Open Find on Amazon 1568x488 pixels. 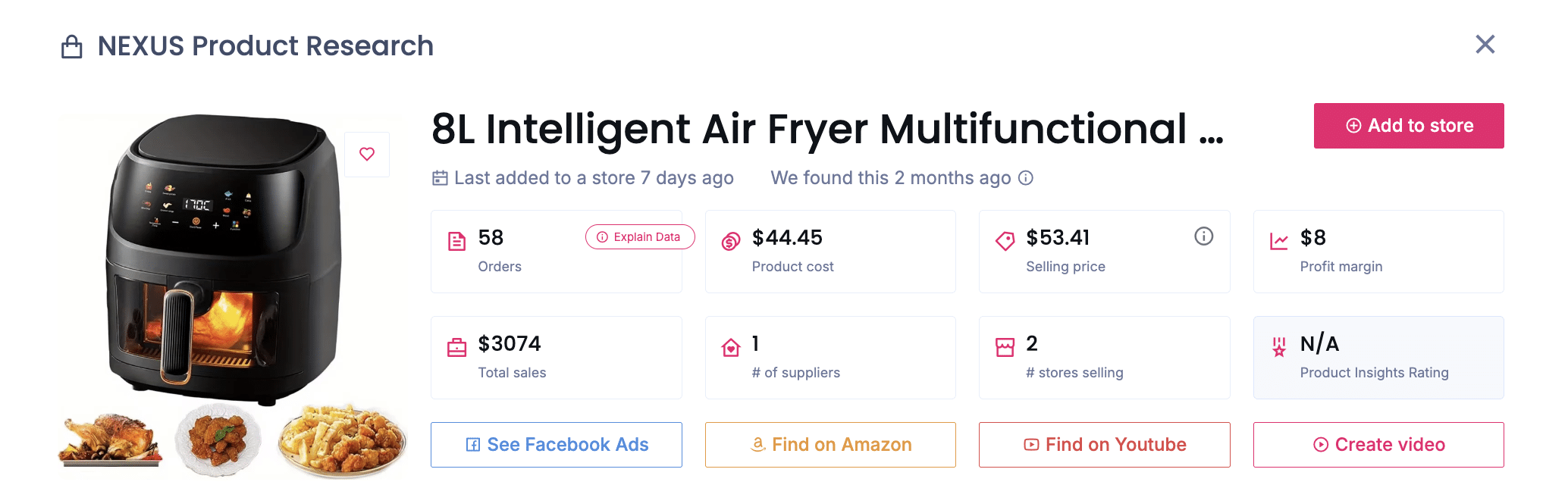(830, 445)
